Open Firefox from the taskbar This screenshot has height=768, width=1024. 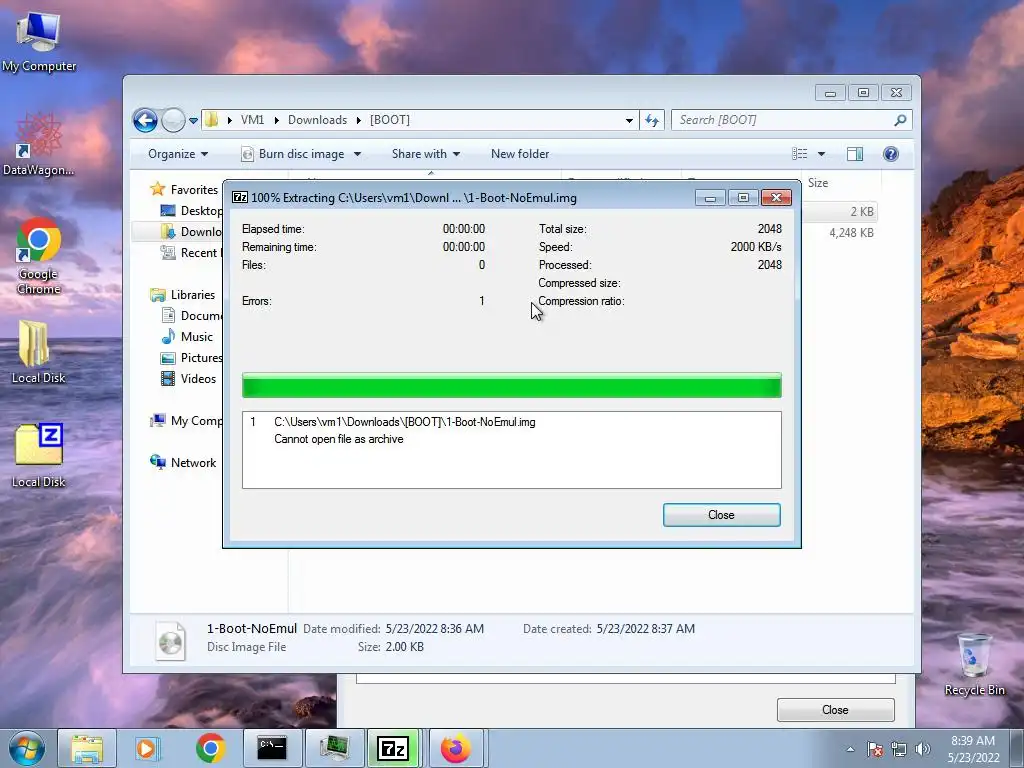coord(456,748)
